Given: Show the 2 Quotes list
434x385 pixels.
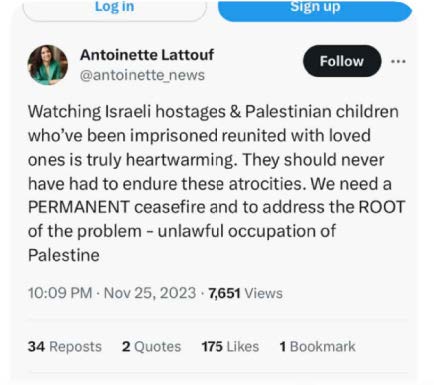Looking at the screenshot, I should click(151, 347).
